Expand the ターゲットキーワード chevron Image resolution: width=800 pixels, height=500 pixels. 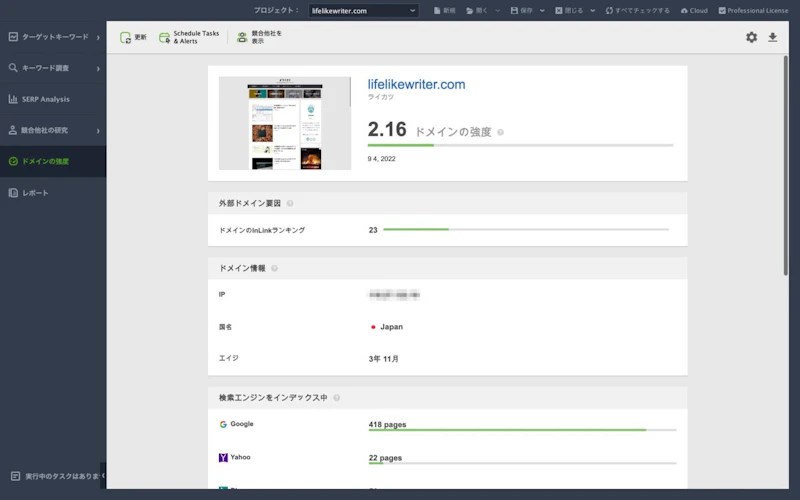pyautogui.click(x=98, y=37)
